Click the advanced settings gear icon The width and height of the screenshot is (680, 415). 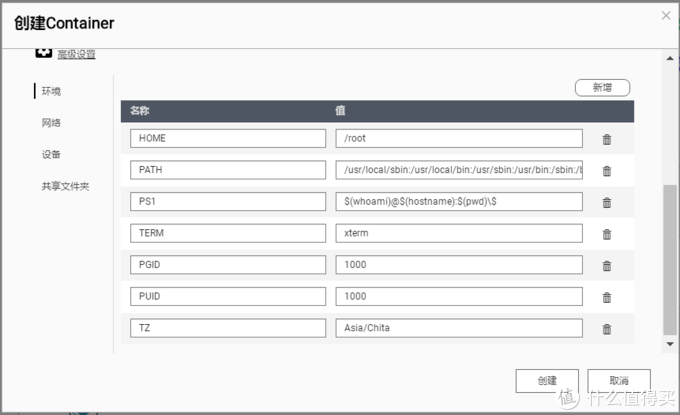click(44, 52)
